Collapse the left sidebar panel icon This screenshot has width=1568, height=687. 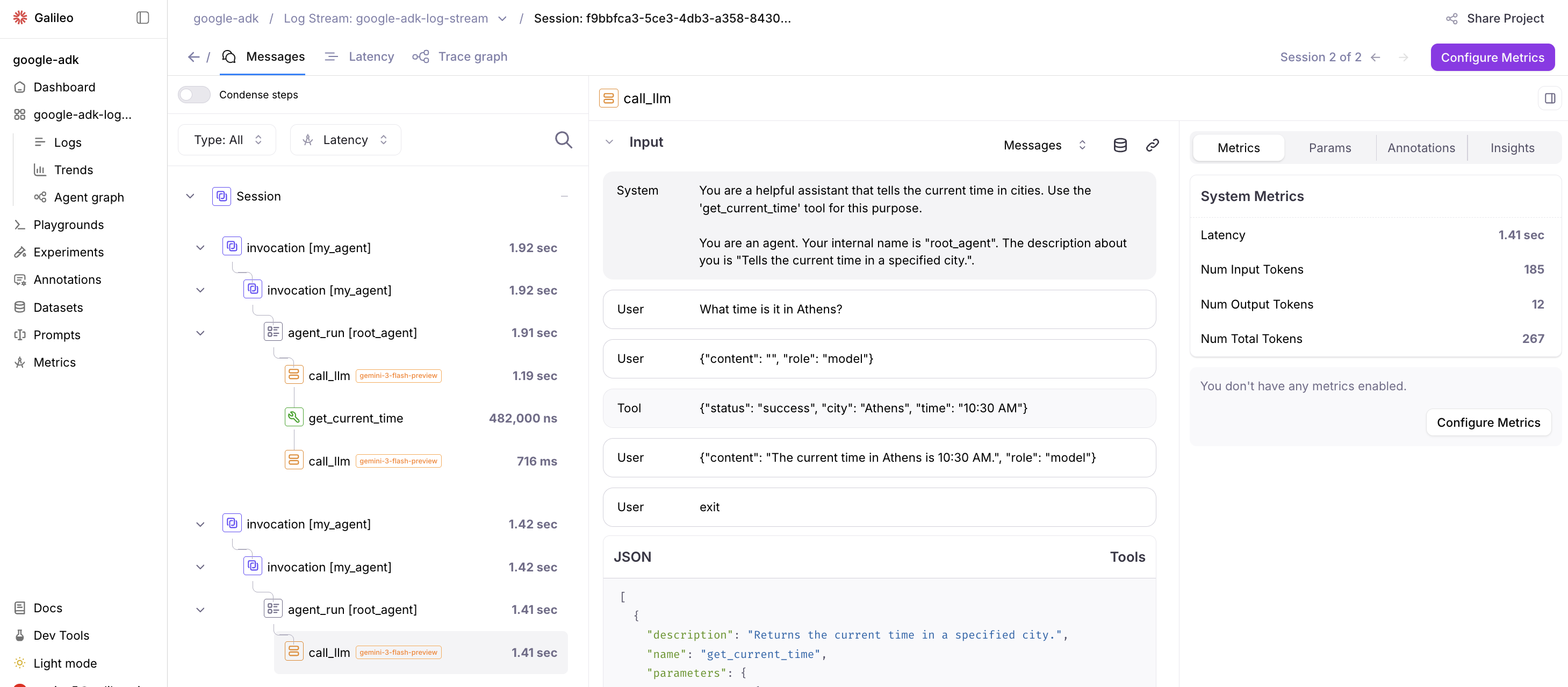142,18
